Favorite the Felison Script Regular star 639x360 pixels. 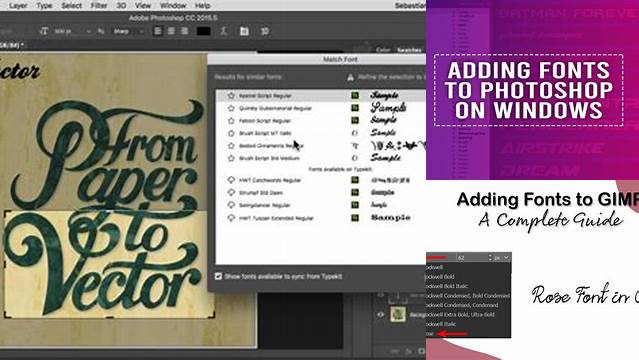[231, 121]
